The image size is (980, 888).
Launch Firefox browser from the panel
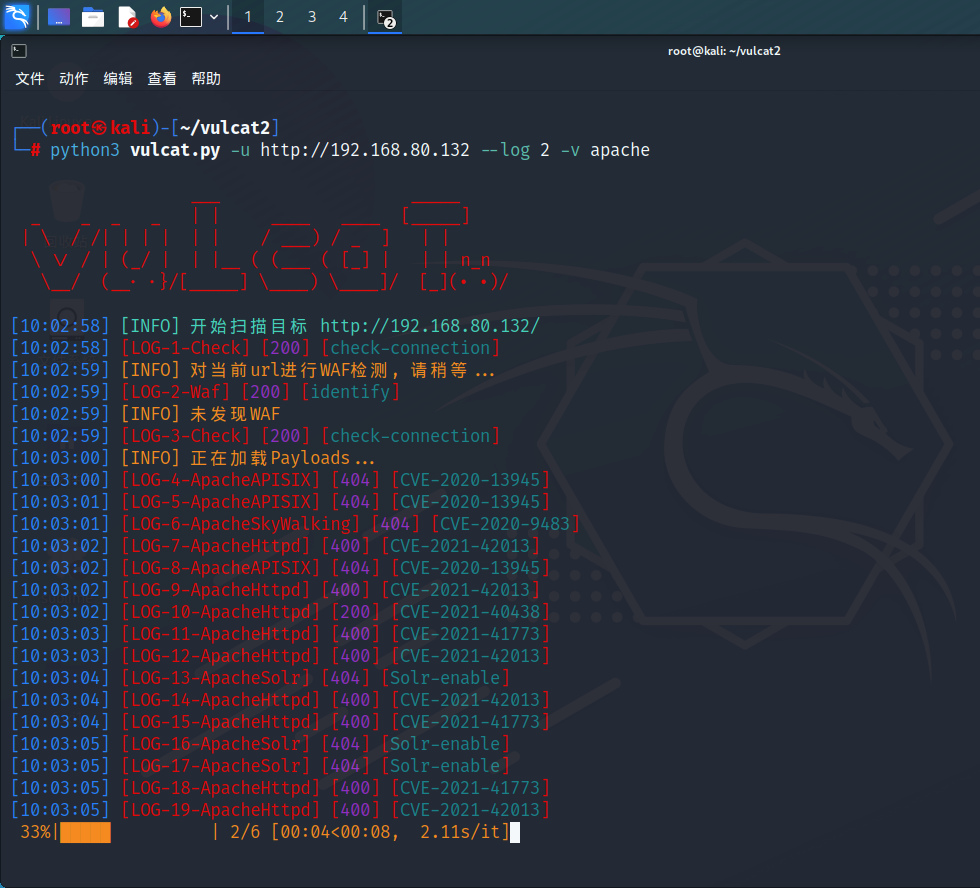(160, 17)
